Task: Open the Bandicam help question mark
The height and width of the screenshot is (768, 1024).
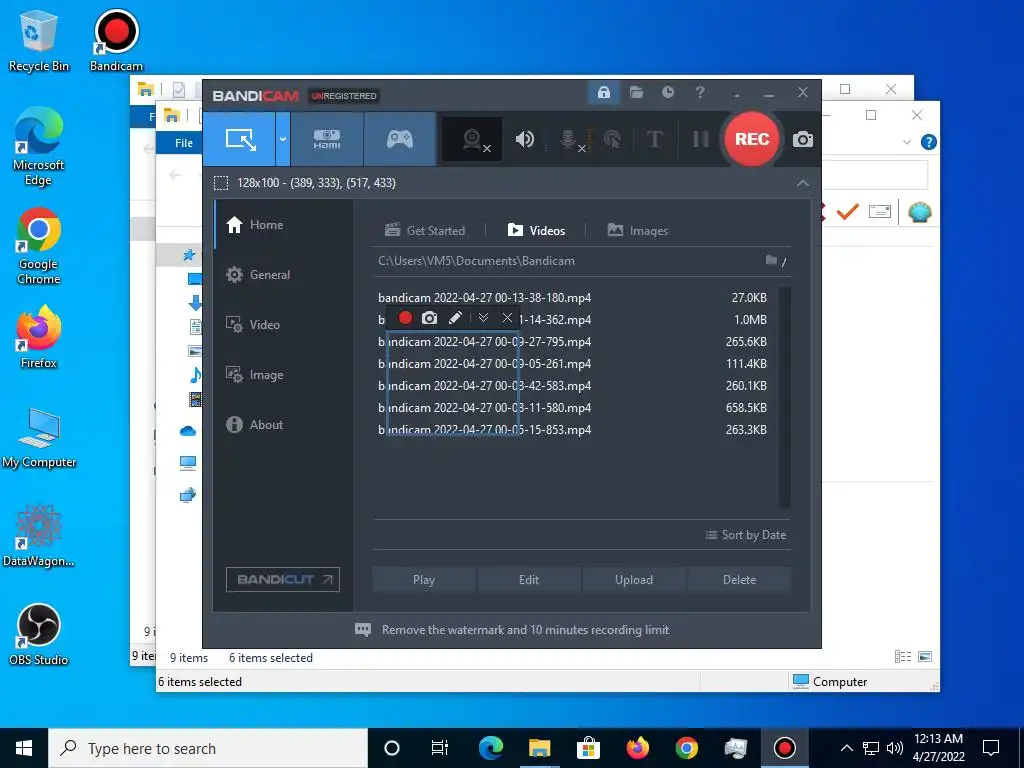Action: (x=700, y=92)
